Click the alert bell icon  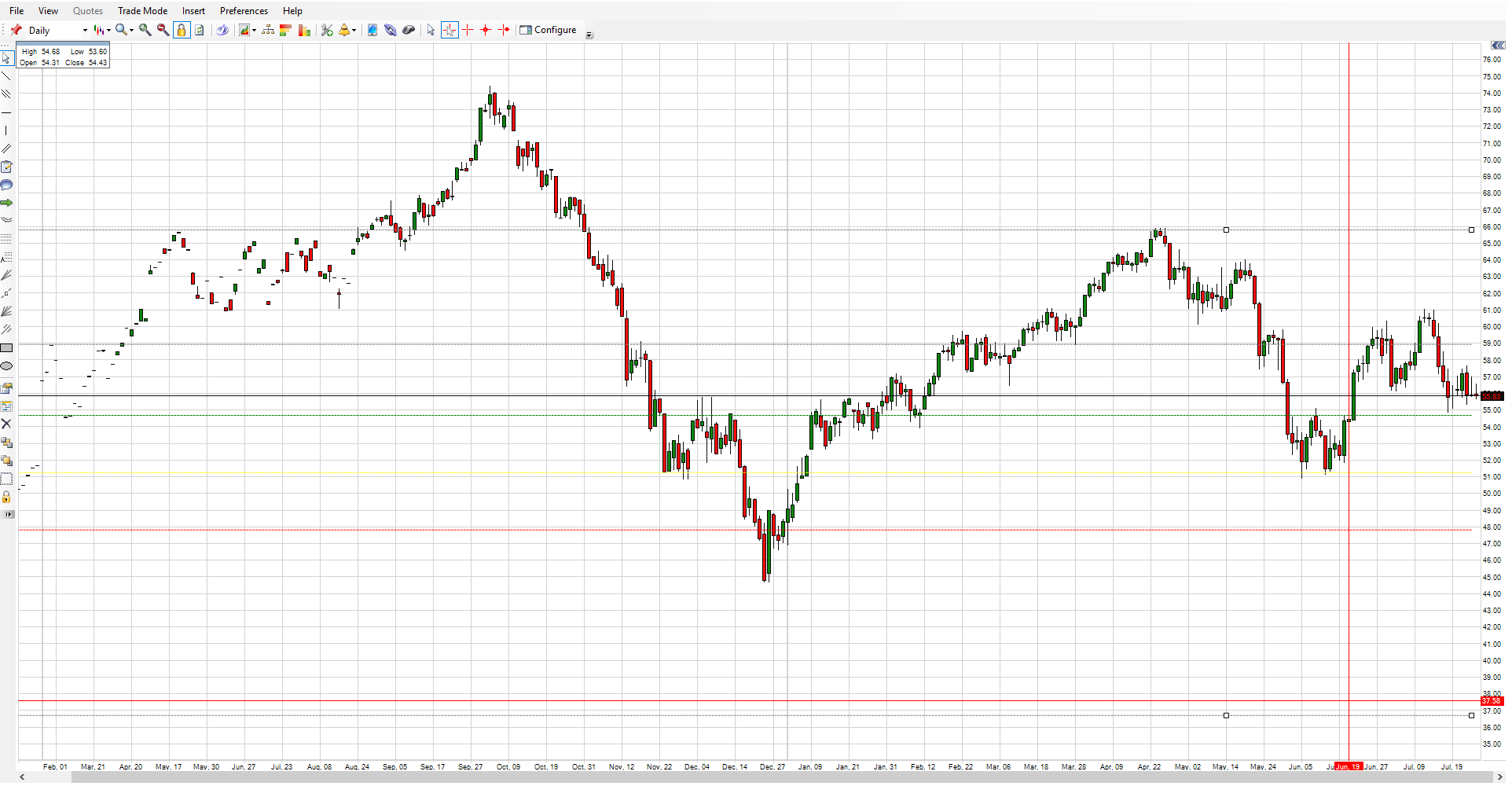(344, 30)
